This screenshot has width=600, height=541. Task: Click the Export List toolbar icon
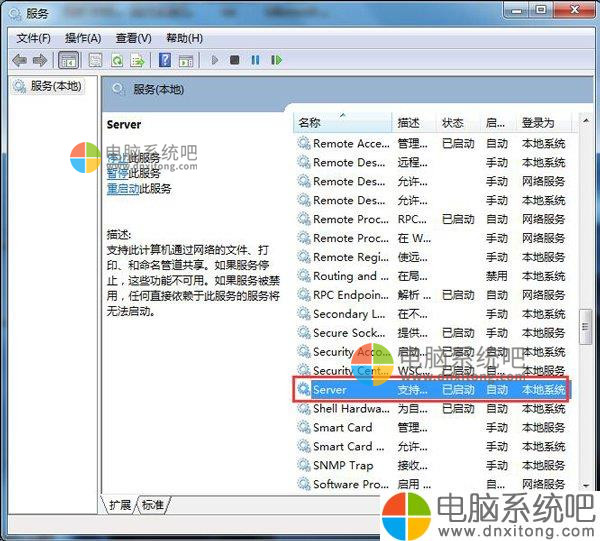click(138, 60)
